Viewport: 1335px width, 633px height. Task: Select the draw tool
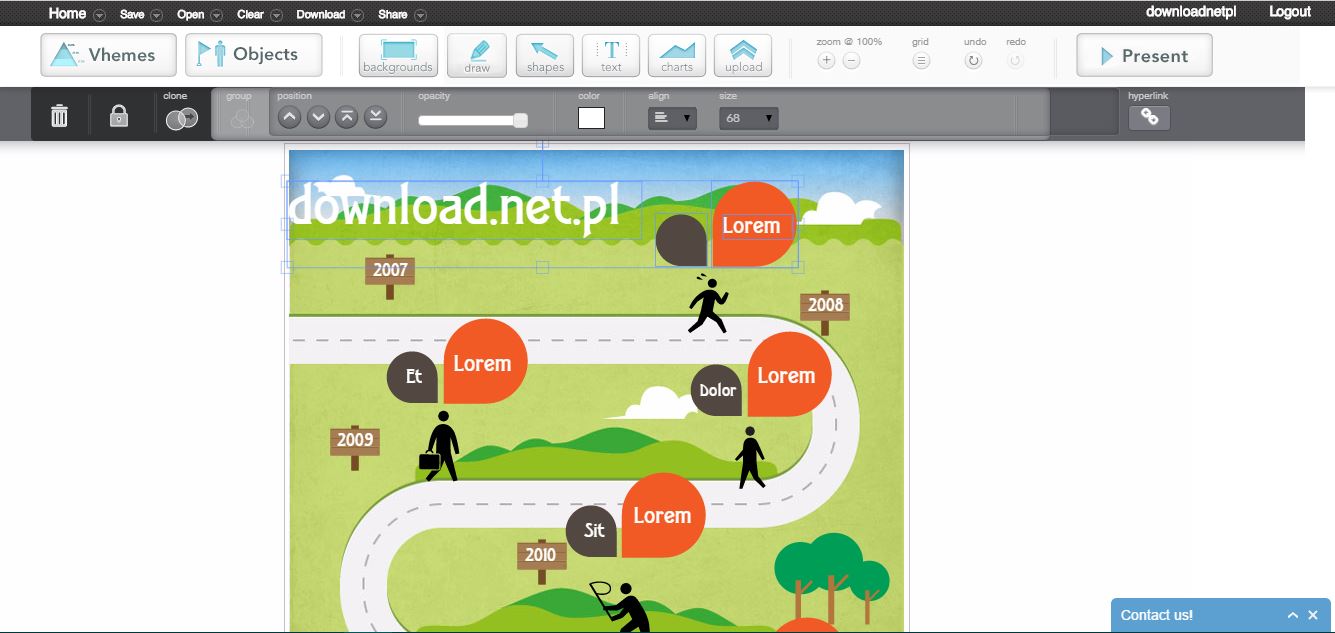tap(477, 56)
